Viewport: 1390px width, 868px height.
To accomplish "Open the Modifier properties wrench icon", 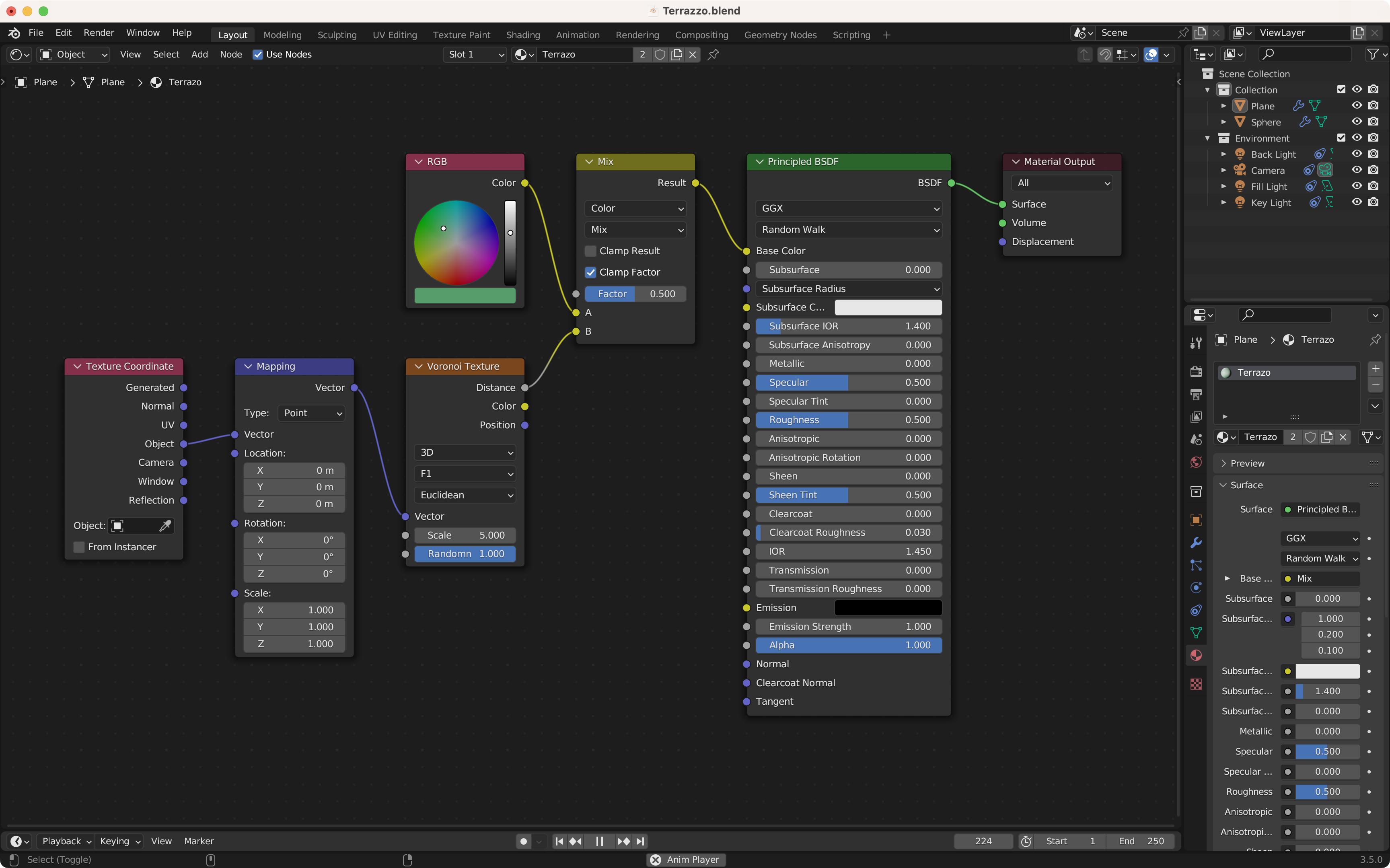I will [1196, 543].
